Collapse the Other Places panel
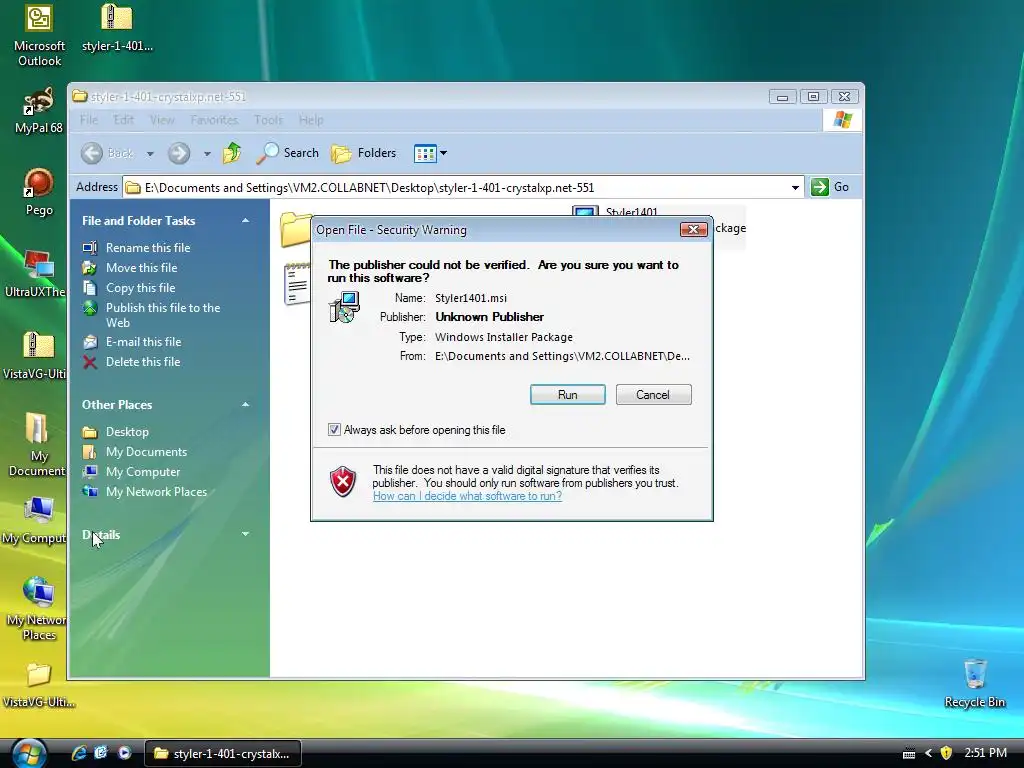Viewport: 1024px width, 768px height. pos(246,405)
